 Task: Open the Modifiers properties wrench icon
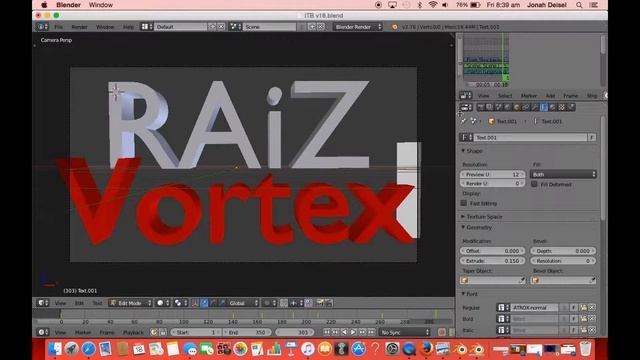(535, 107)
